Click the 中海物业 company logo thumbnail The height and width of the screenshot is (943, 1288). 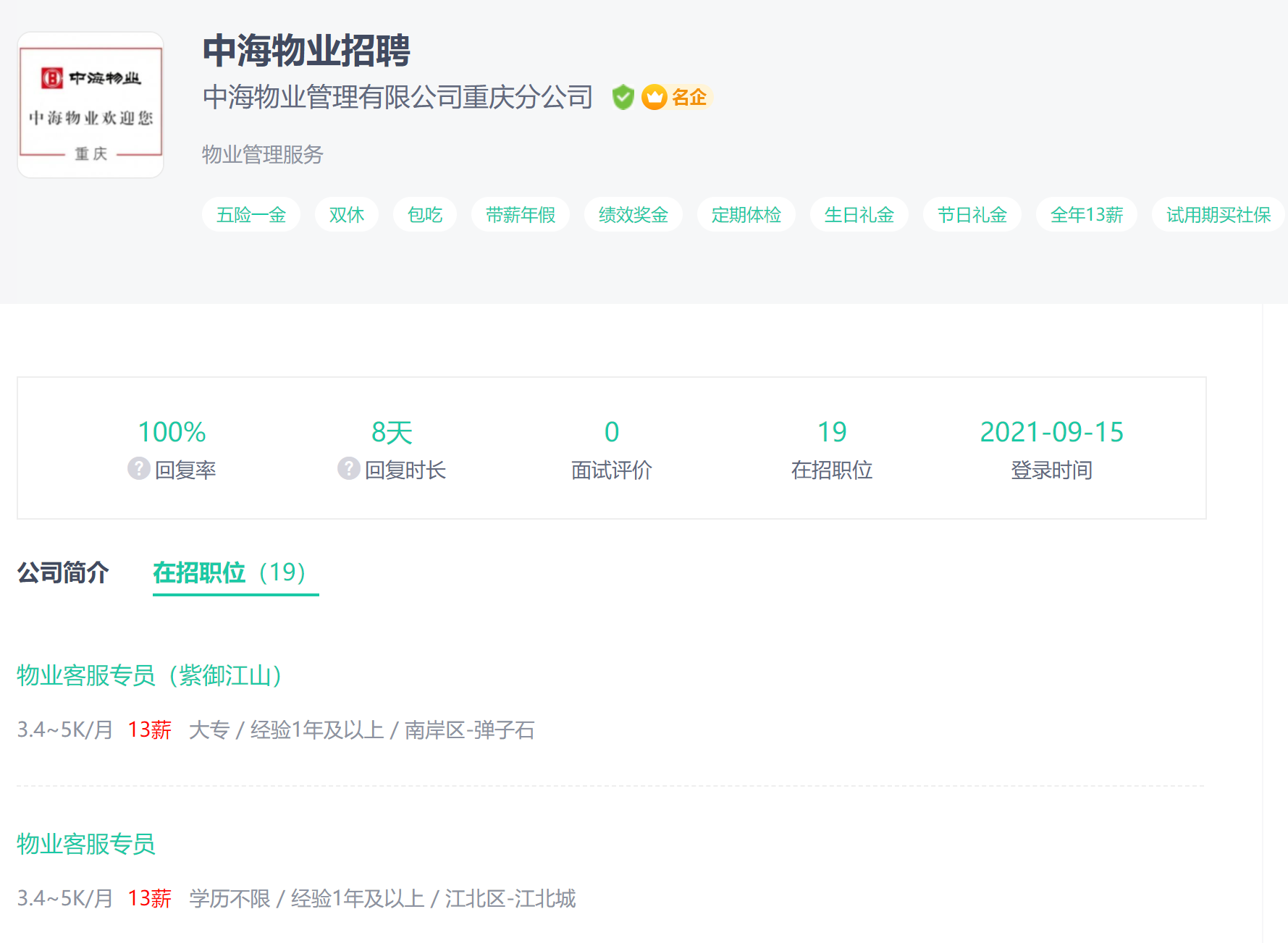(91, 105)
